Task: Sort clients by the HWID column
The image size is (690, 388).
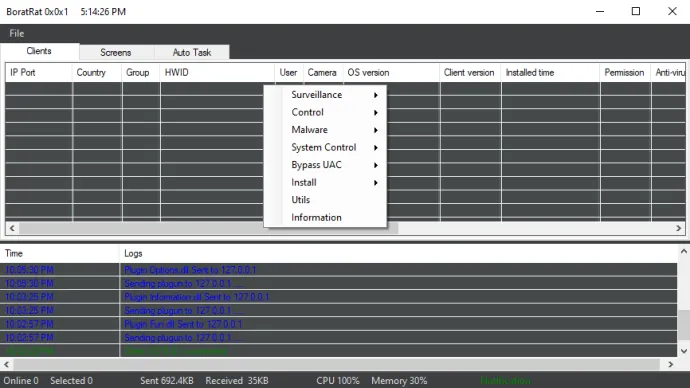Action: [x=217, y=73]
